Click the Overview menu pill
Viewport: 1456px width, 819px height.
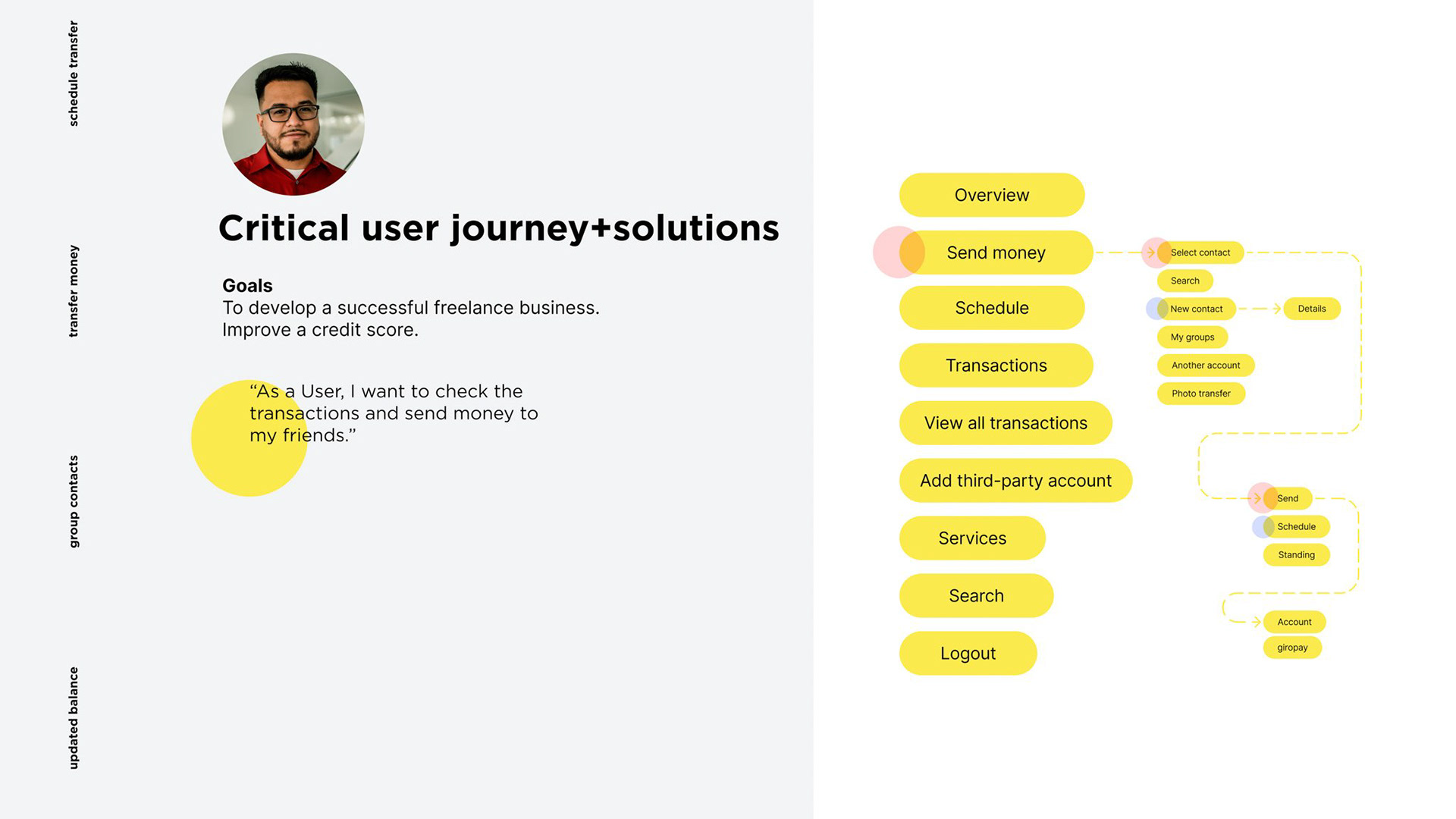click(x=991, y=195)
